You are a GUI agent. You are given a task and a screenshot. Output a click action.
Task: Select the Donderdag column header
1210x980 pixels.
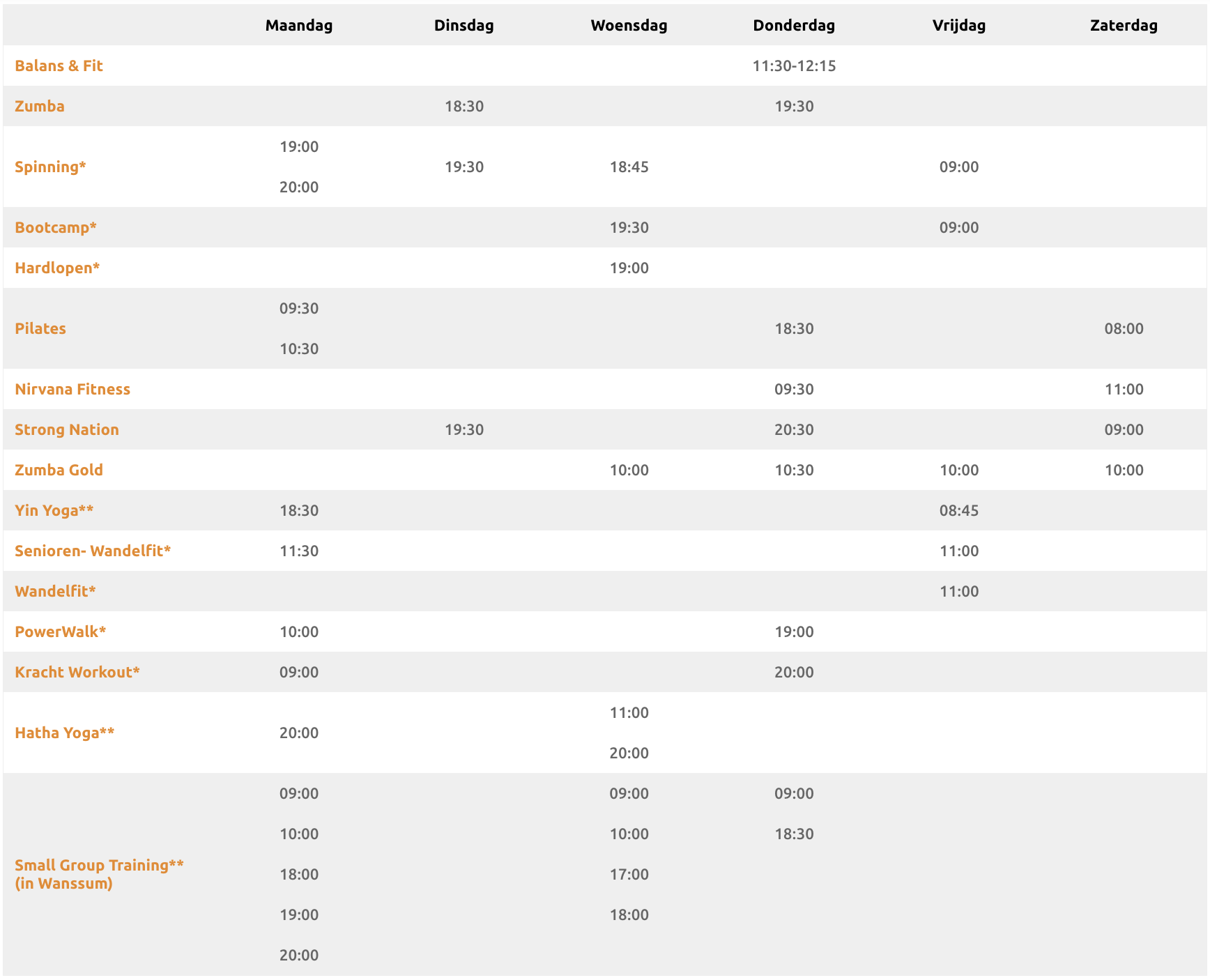[794, 26]
